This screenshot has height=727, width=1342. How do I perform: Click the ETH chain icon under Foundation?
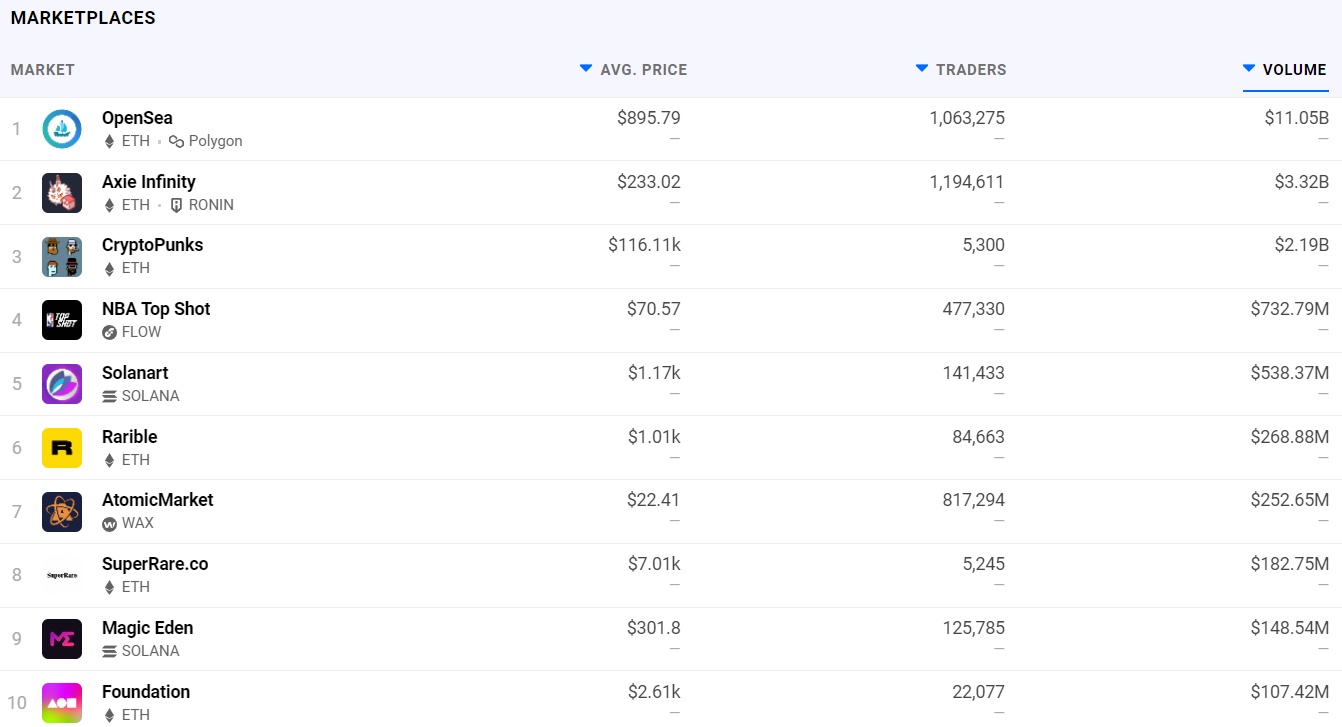point(110,715)
